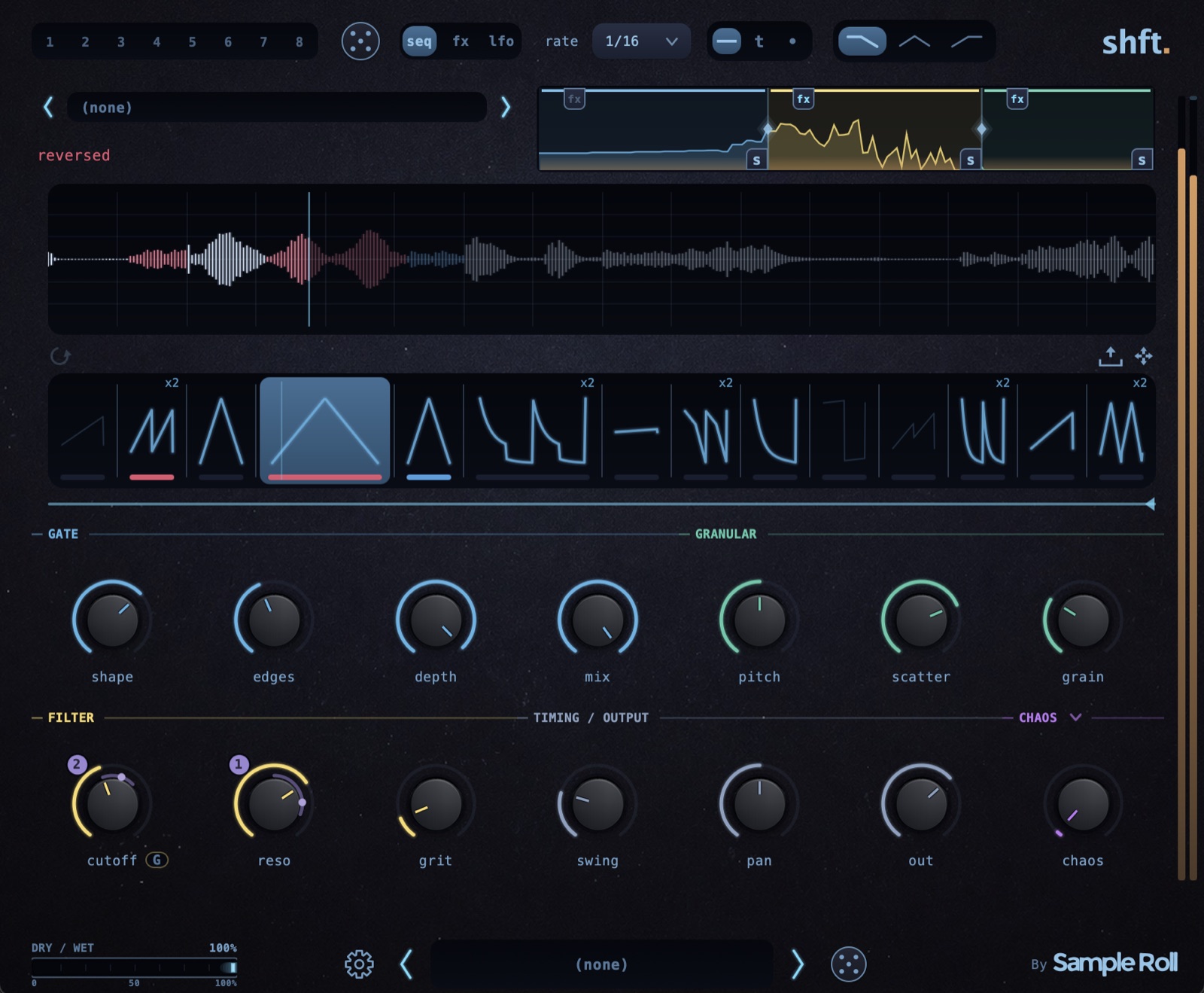Viewport: 1204px width, 993px height.
Task: Click the four-arrow move icon
Action: click(1144, 356)
